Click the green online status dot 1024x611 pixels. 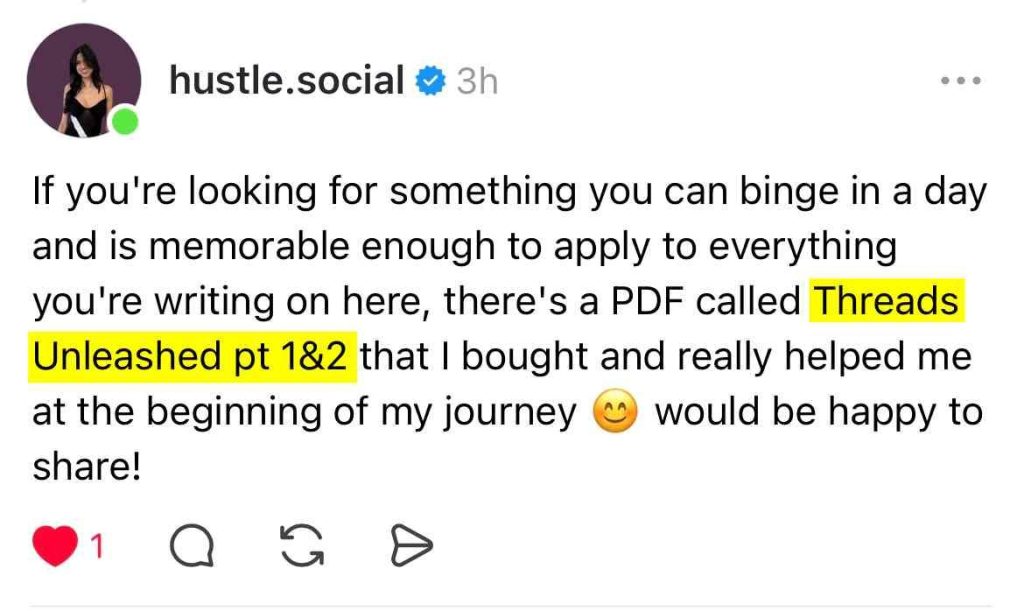[125, 124]
